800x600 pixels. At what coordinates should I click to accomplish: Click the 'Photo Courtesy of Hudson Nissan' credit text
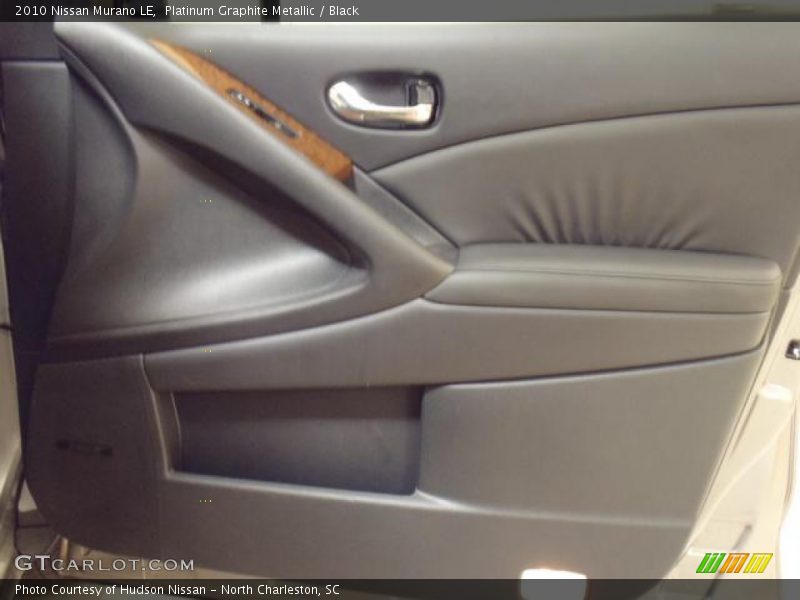(x=111, y=590)
